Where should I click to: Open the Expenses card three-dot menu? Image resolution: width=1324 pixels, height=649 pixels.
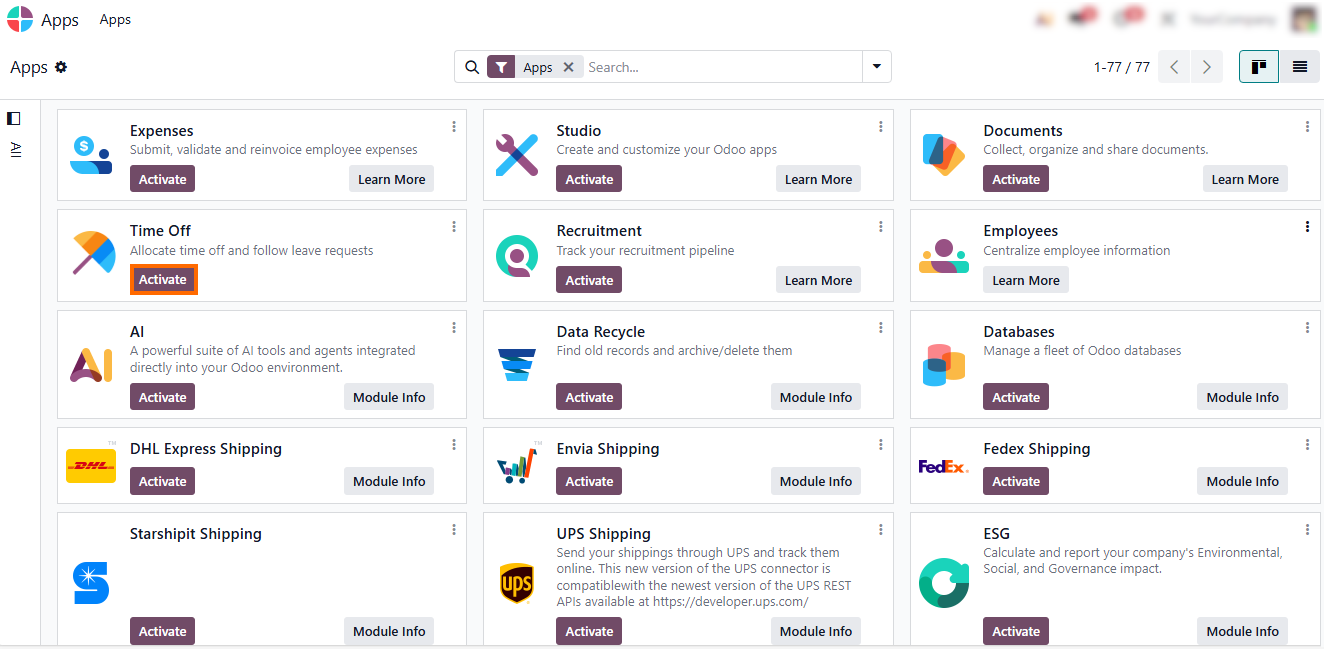[454, 127]
